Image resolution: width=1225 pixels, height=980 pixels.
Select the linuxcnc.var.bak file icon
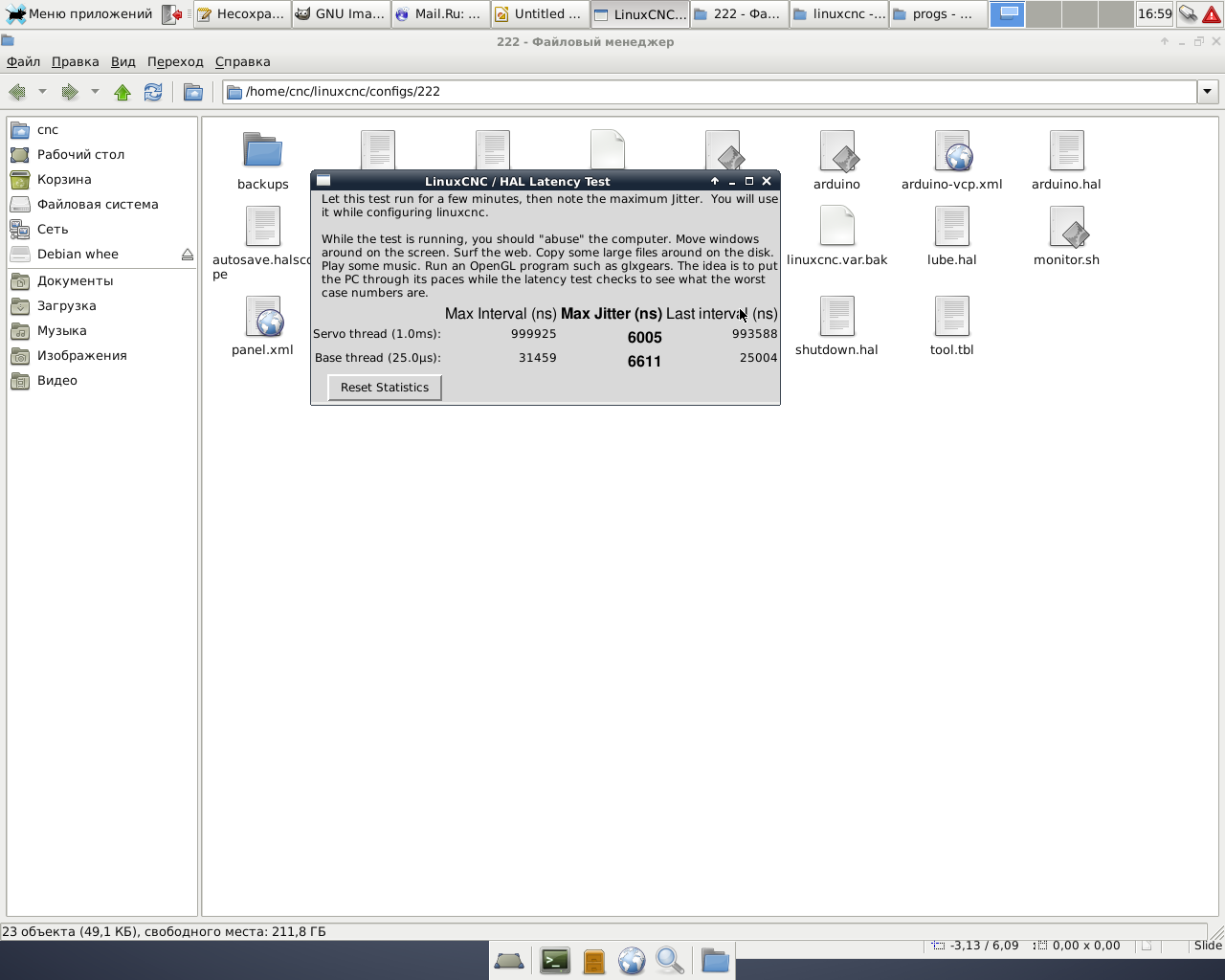tap(837, 227)
